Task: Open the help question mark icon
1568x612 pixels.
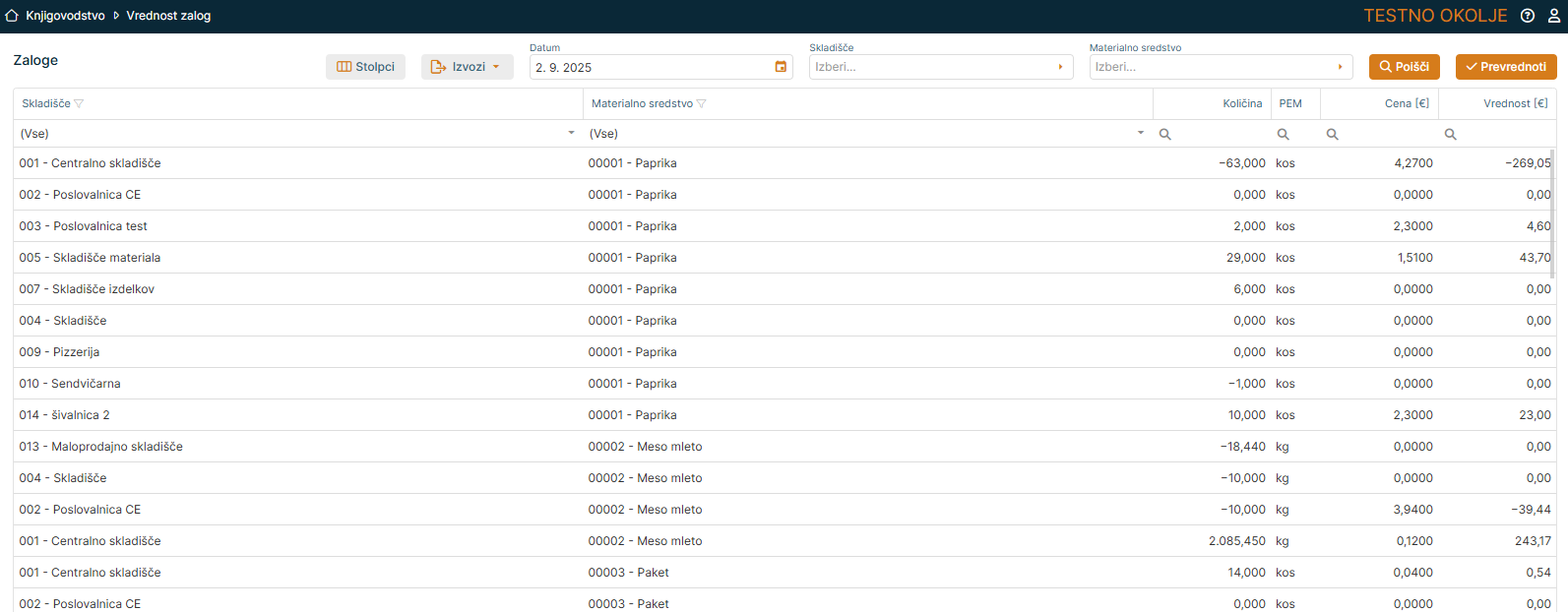Action: tap(1527, 16)
